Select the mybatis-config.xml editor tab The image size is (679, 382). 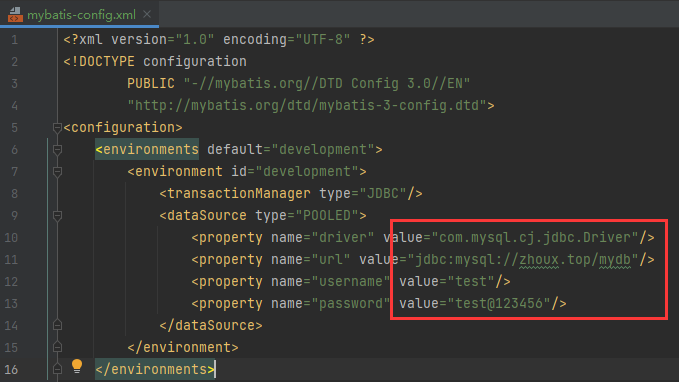point(80,14)
